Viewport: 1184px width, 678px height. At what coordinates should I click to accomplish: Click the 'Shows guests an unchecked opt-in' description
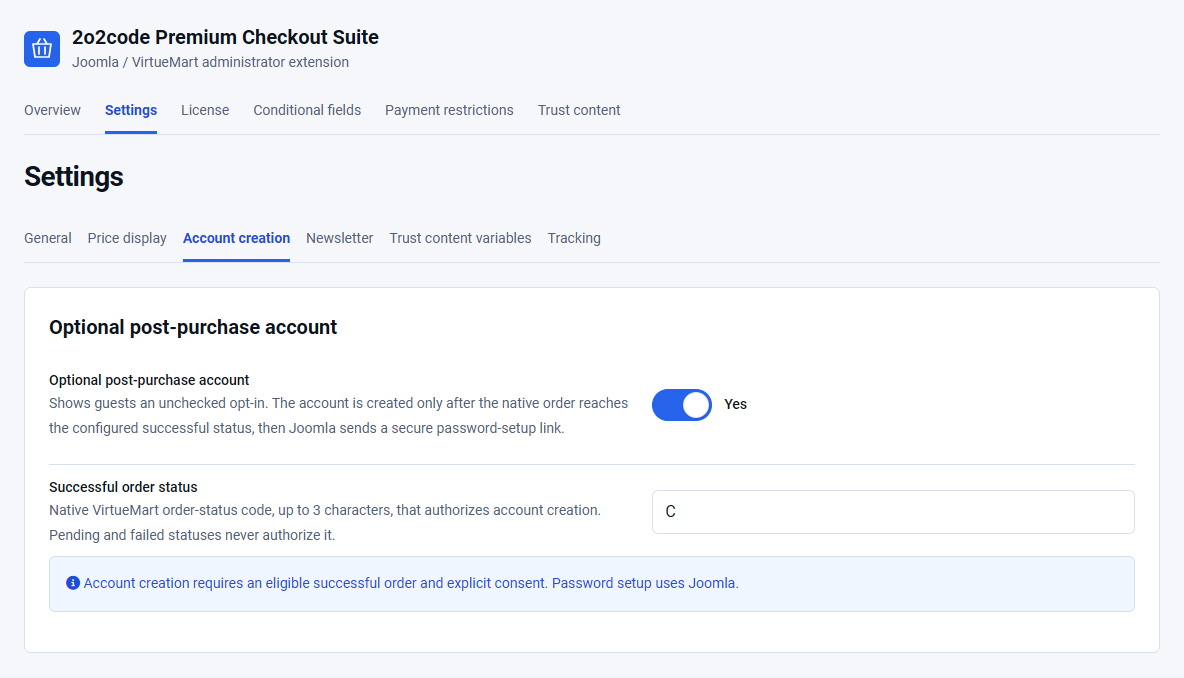(x=338, y=416)
